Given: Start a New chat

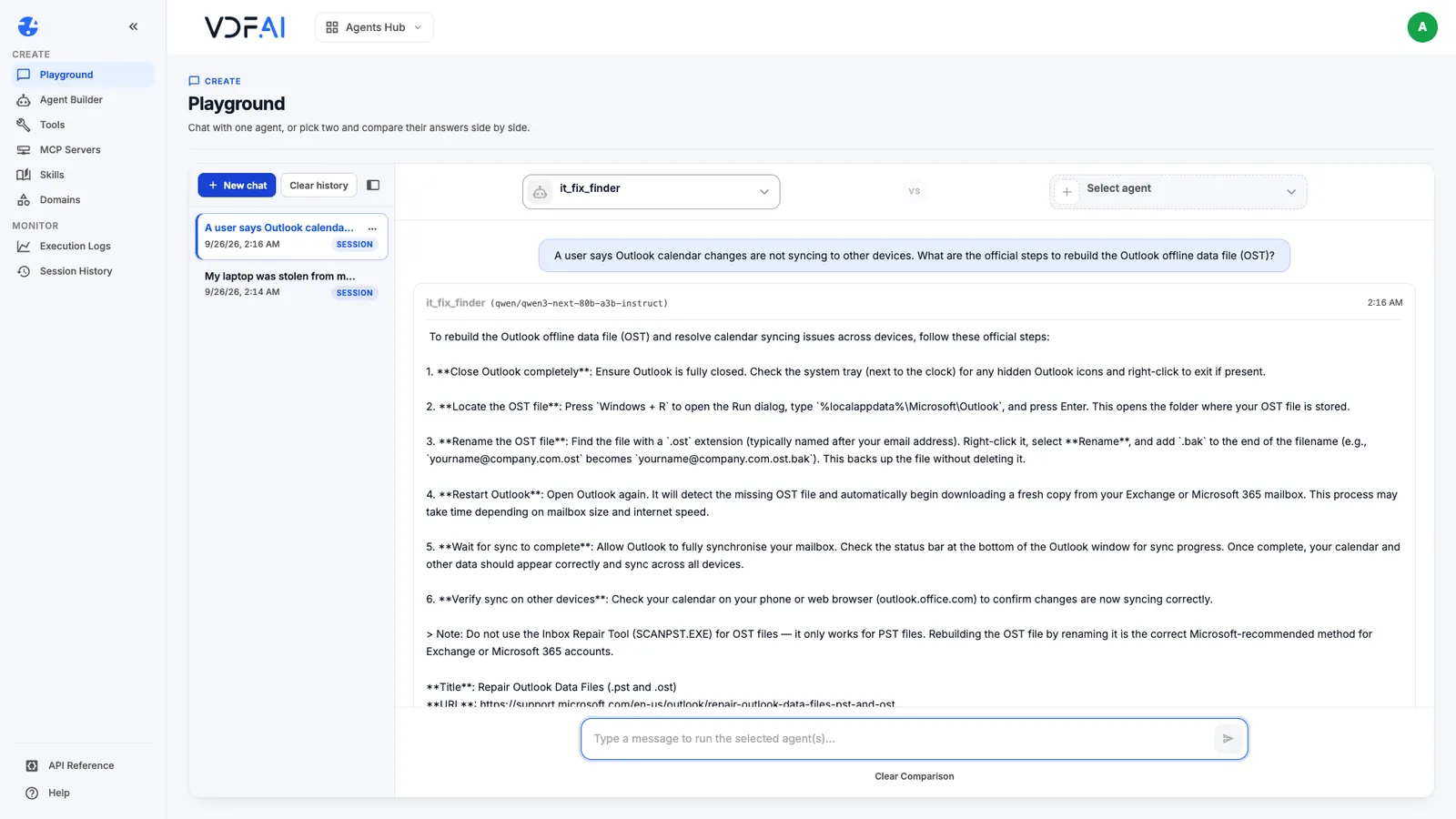Looking at the screenshot, I should tap(238, 186).
